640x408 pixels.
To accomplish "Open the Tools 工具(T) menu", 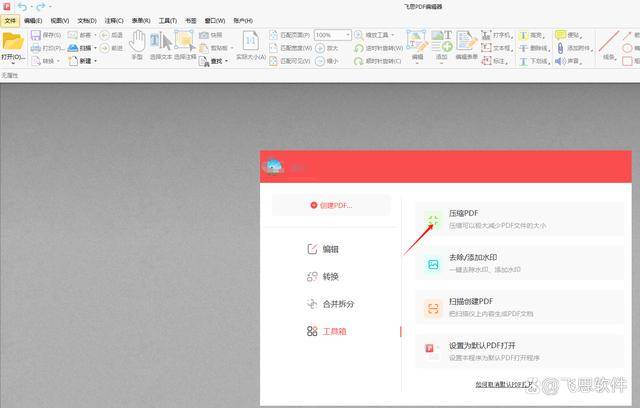I will (x=168, y=20).
